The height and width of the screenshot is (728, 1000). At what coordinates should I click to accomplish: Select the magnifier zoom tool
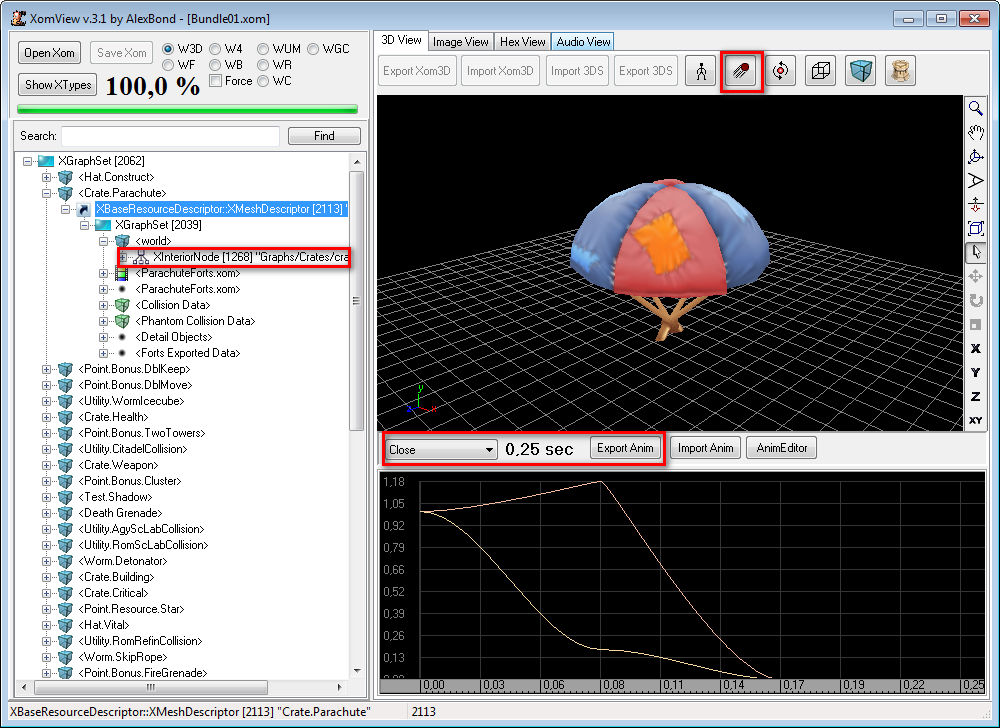point(976,109)
